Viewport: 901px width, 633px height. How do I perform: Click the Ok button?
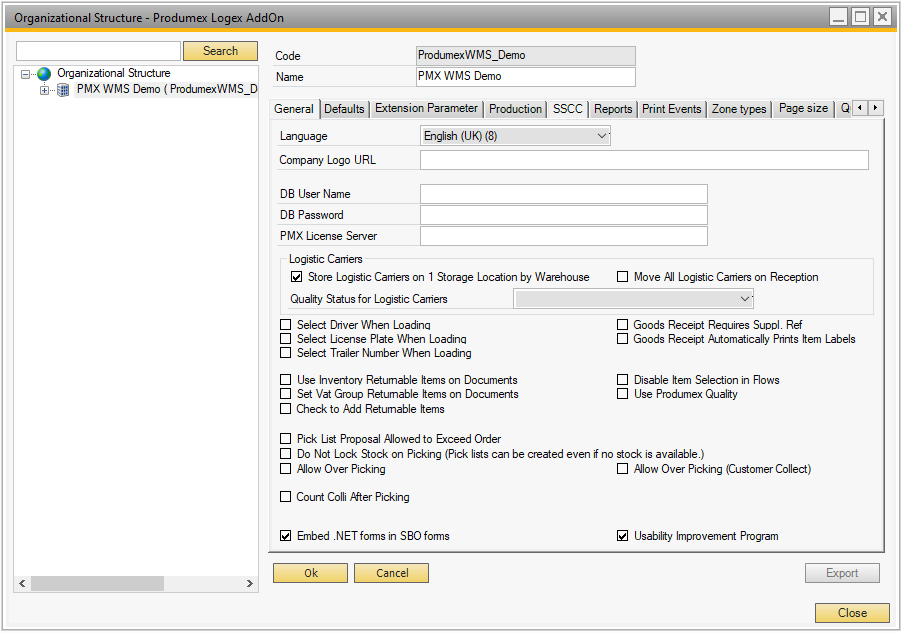click(309, 572)
